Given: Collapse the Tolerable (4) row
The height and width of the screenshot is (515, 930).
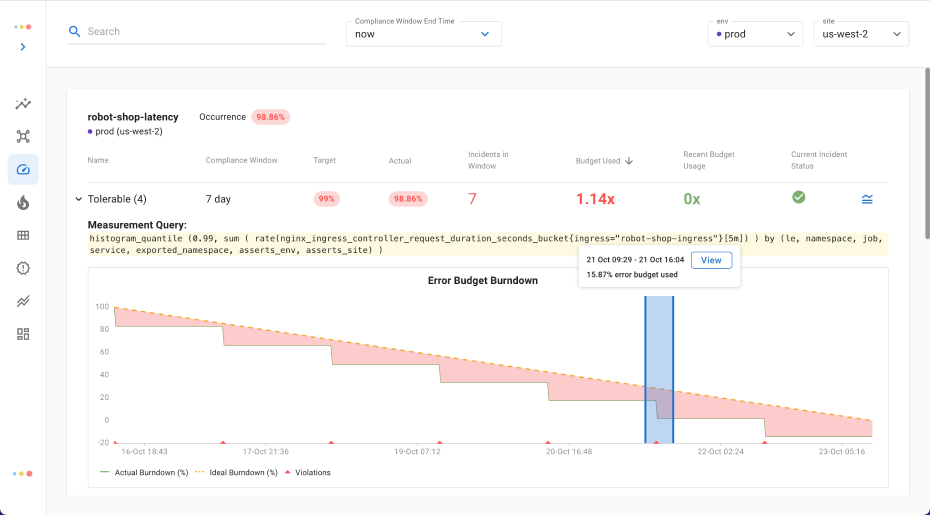Looking at the screenshot, I should 79,199.
